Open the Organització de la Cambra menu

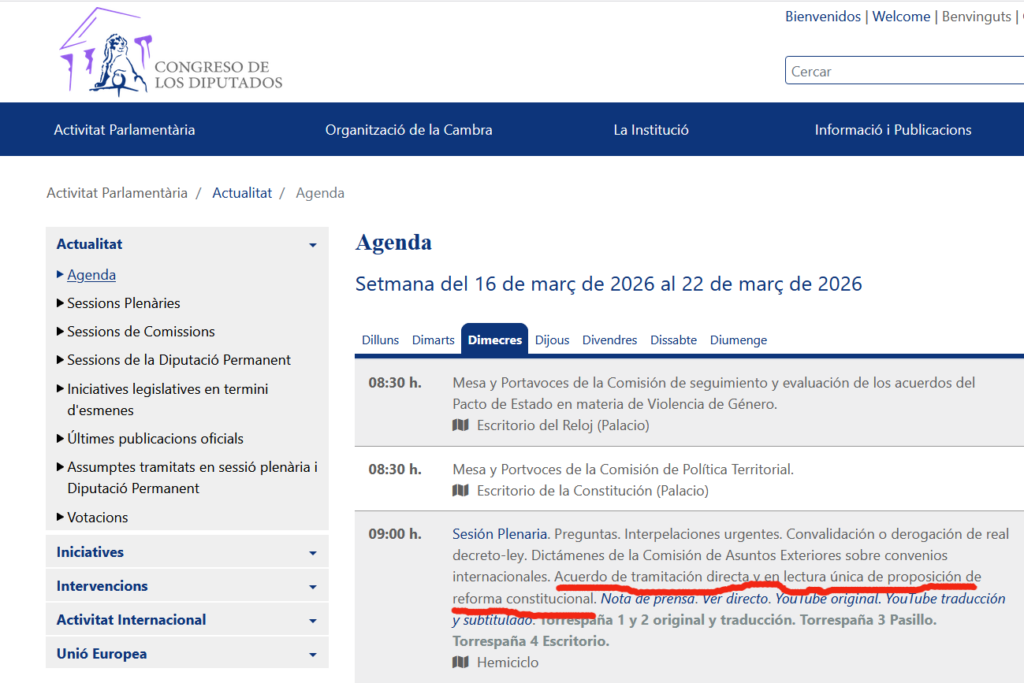(408, 130)
